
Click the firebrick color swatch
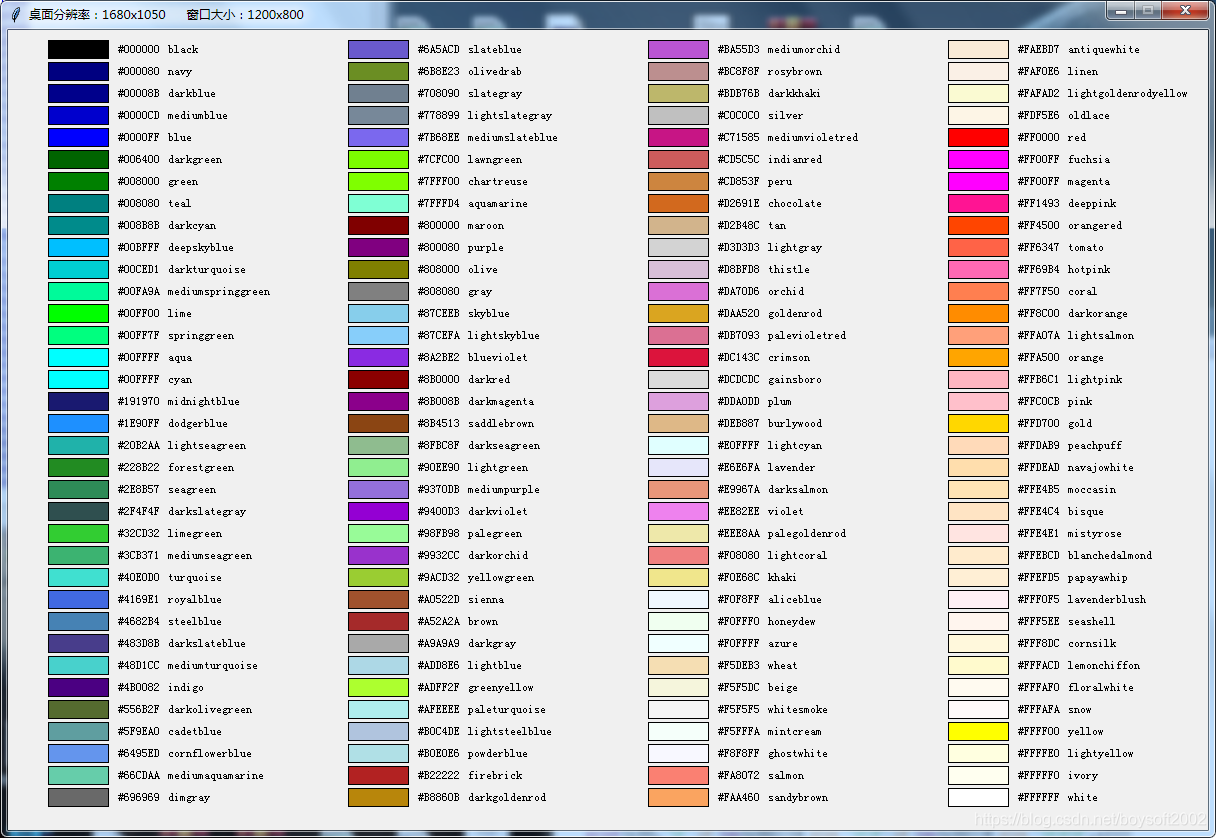(378, 776)
